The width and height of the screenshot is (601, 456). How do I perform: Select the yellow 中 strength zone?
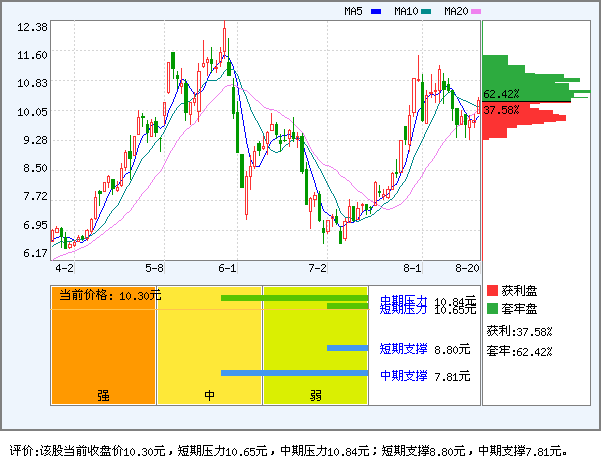pos(210,345)
